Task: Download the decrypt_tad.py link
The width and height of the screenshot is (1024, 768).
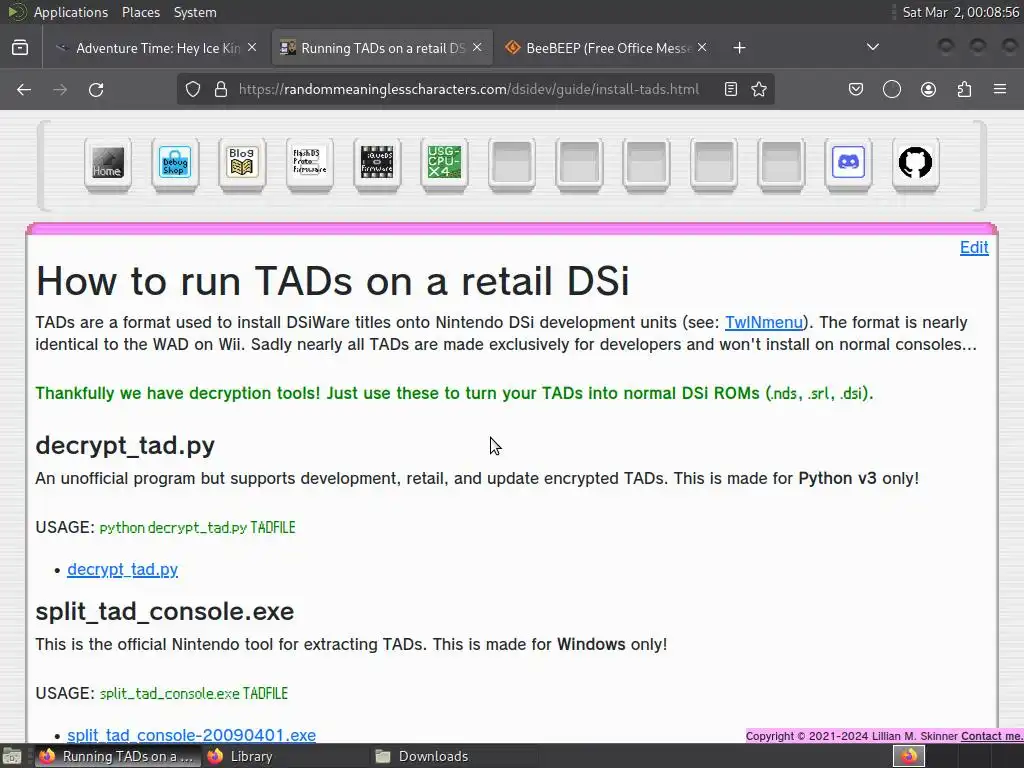Action: pyautogui.click(x=123, y=569)
